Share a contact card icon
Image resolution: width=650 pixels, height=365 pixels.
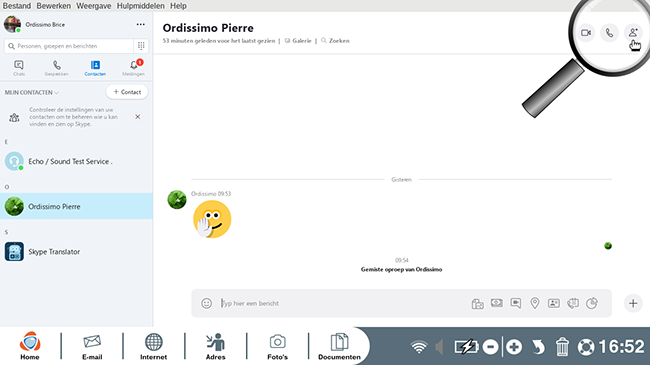554,303
